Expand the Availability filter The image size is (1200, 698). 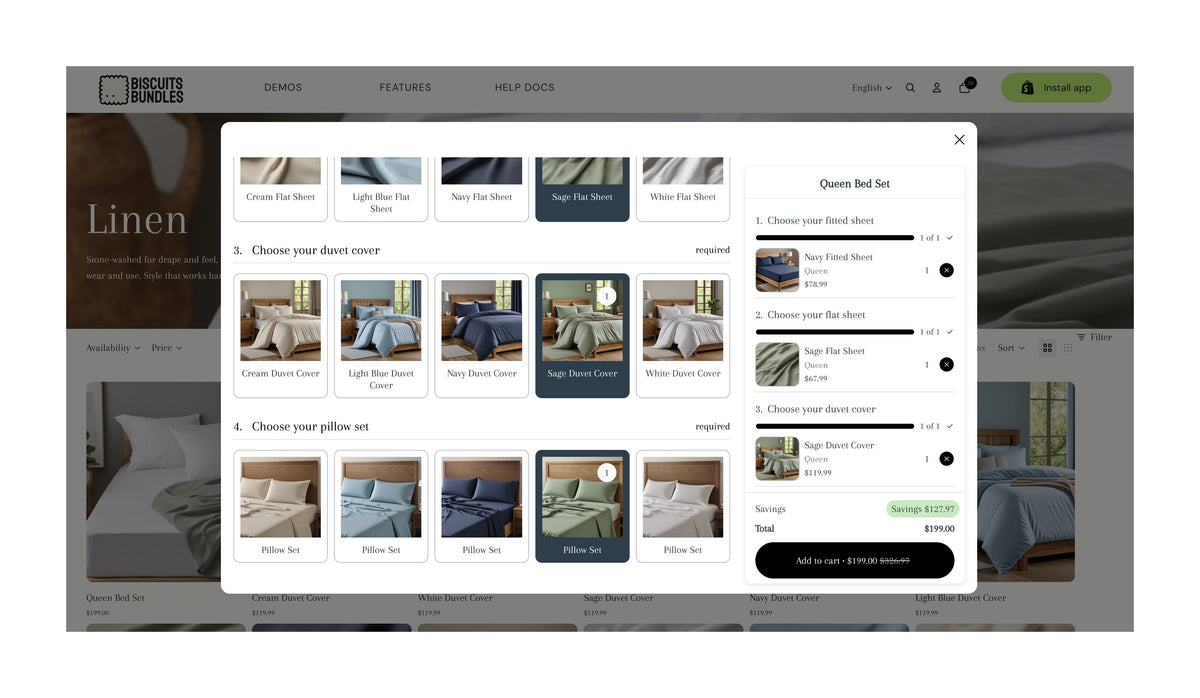point(114,348)
